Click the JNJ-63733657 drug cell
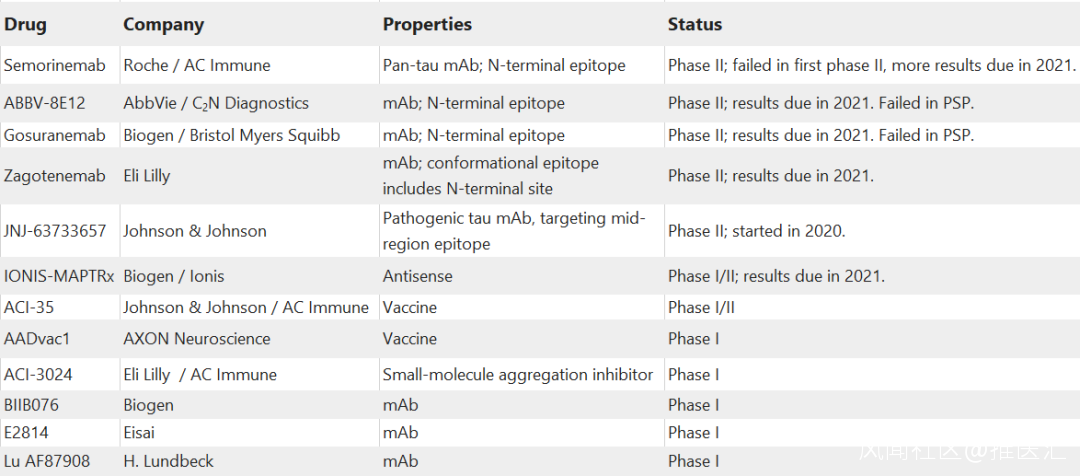This screenshot has height=476, width=1080. click(55, 231)
